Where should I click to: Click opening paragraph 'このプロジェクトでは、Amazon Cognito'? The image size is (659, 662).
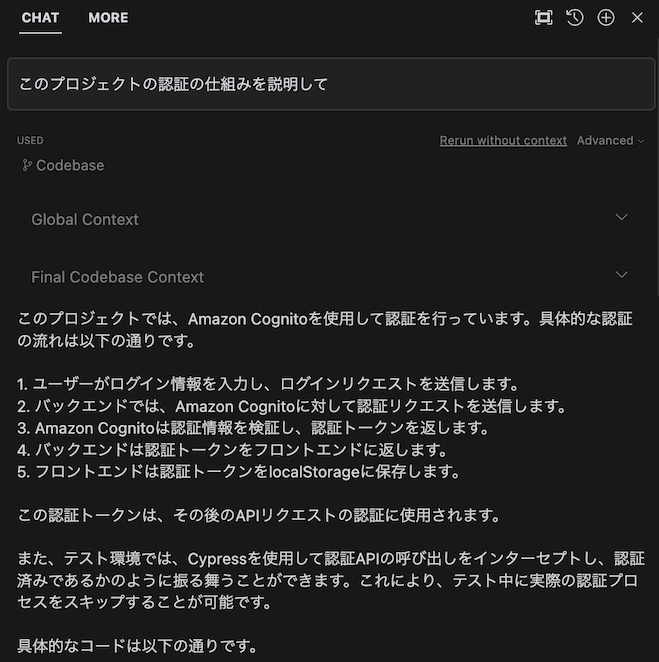point(325,330)
